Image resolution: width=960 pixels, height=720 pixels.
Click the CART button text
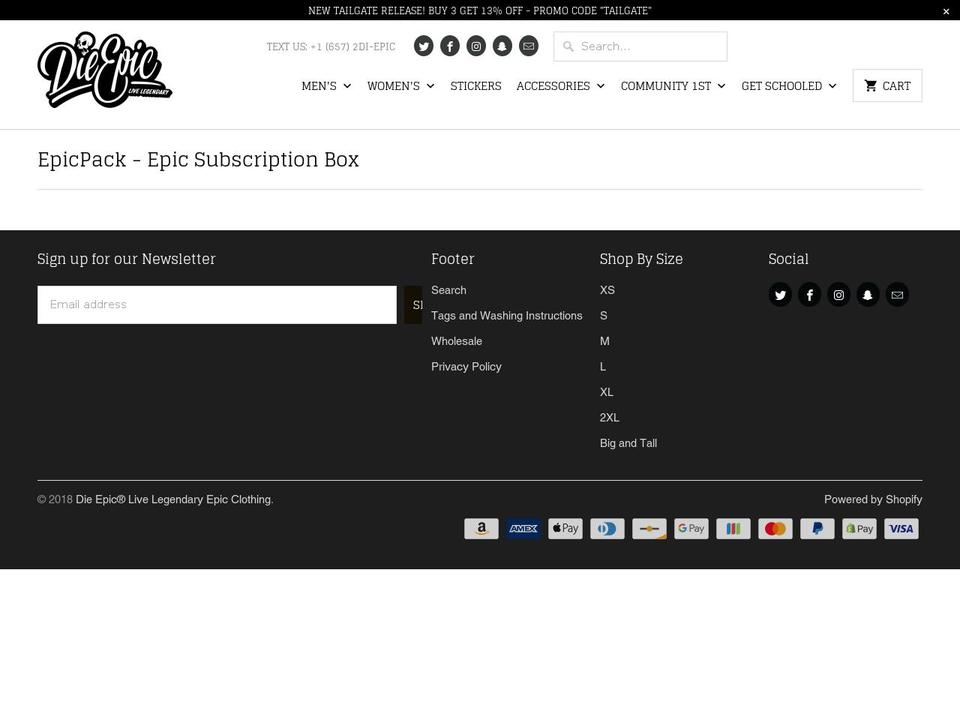(x=896, y=86)
